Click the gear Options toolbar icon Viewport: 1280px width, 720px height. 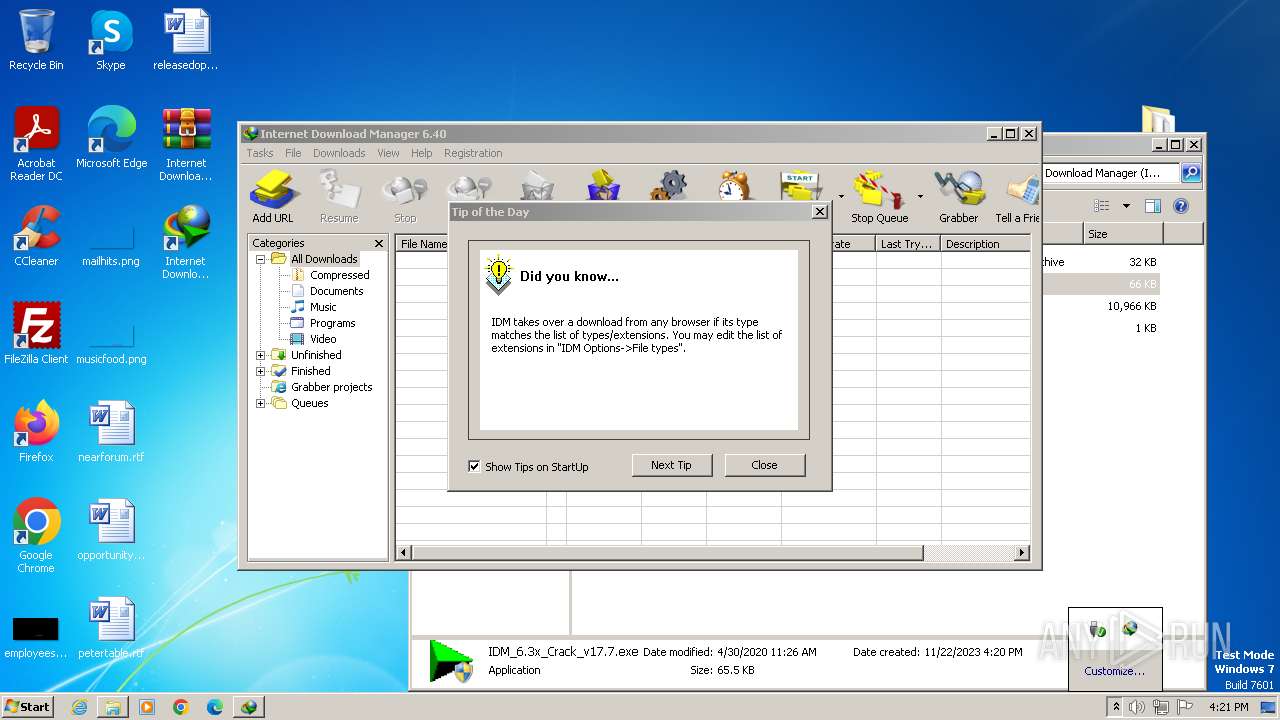(x=668, y=186)
